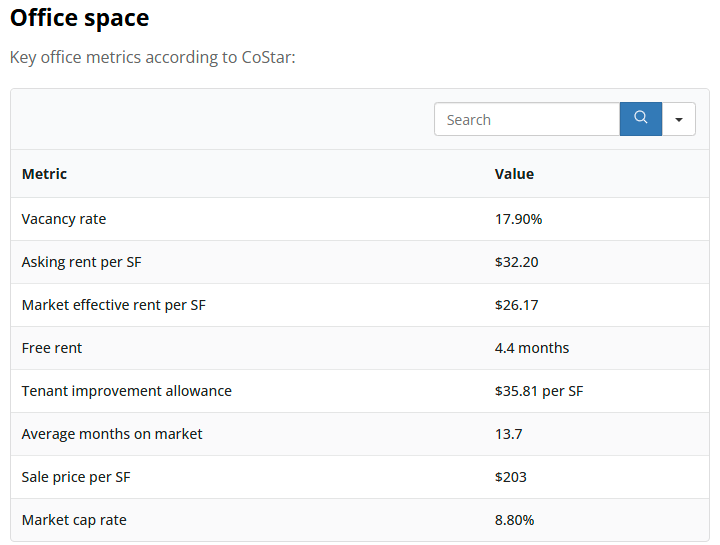Screen dimensions: 720x545
Task: Select the $203 value cell
Action: click(511, 477)
